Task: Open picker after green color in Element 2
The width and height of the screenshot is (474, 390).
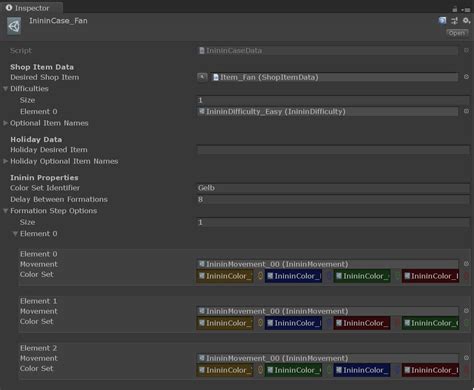Action: (x=329, y=370)
